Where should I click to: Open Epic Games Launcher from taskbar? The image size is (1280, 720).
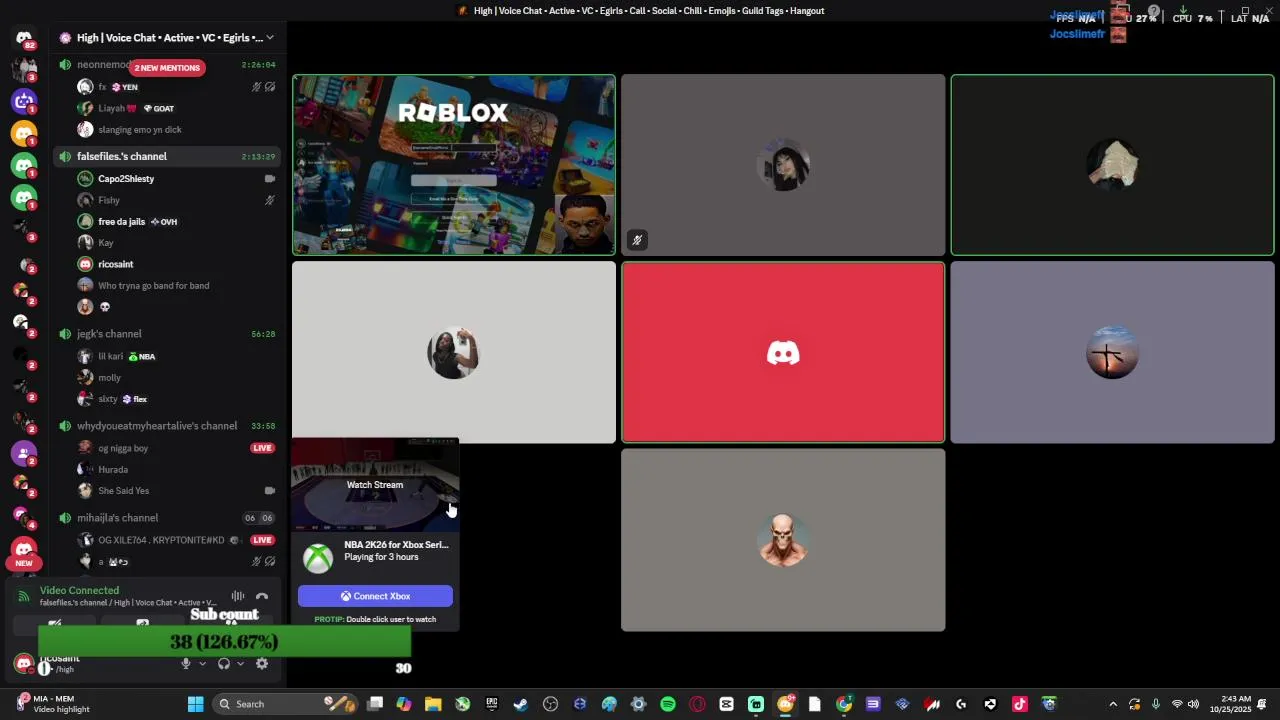pyautogui.click(x=491, y=704)
